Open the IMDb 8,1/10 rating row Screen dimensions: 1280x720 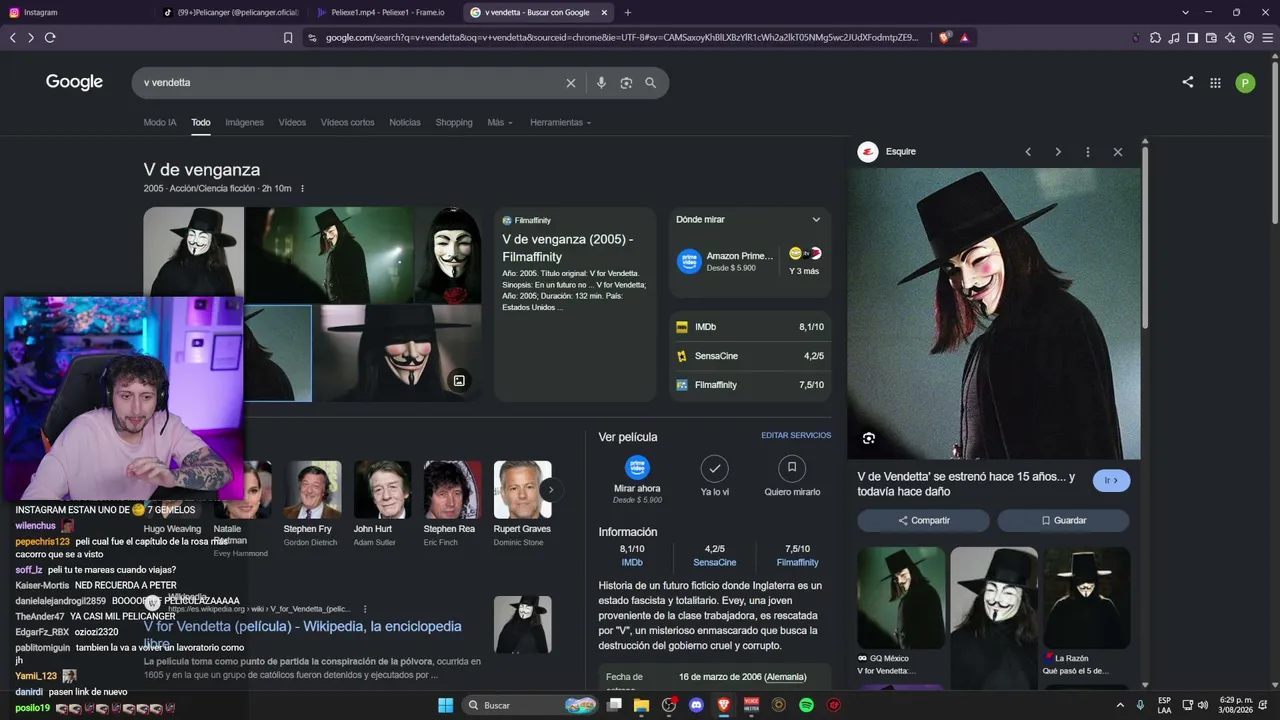point(750,327)
